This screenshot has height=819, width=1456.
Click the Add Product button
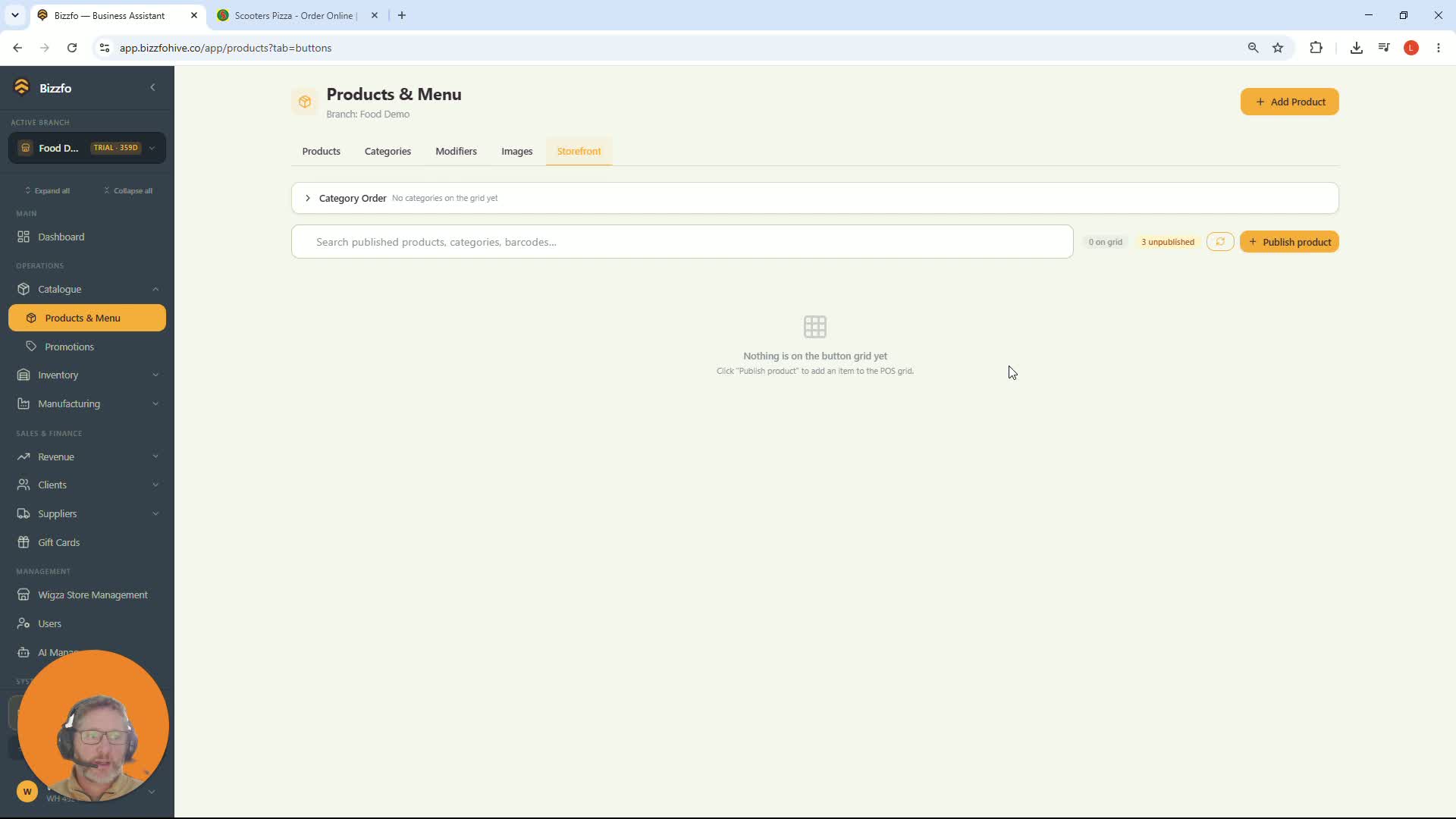[x=1289, y=102]
